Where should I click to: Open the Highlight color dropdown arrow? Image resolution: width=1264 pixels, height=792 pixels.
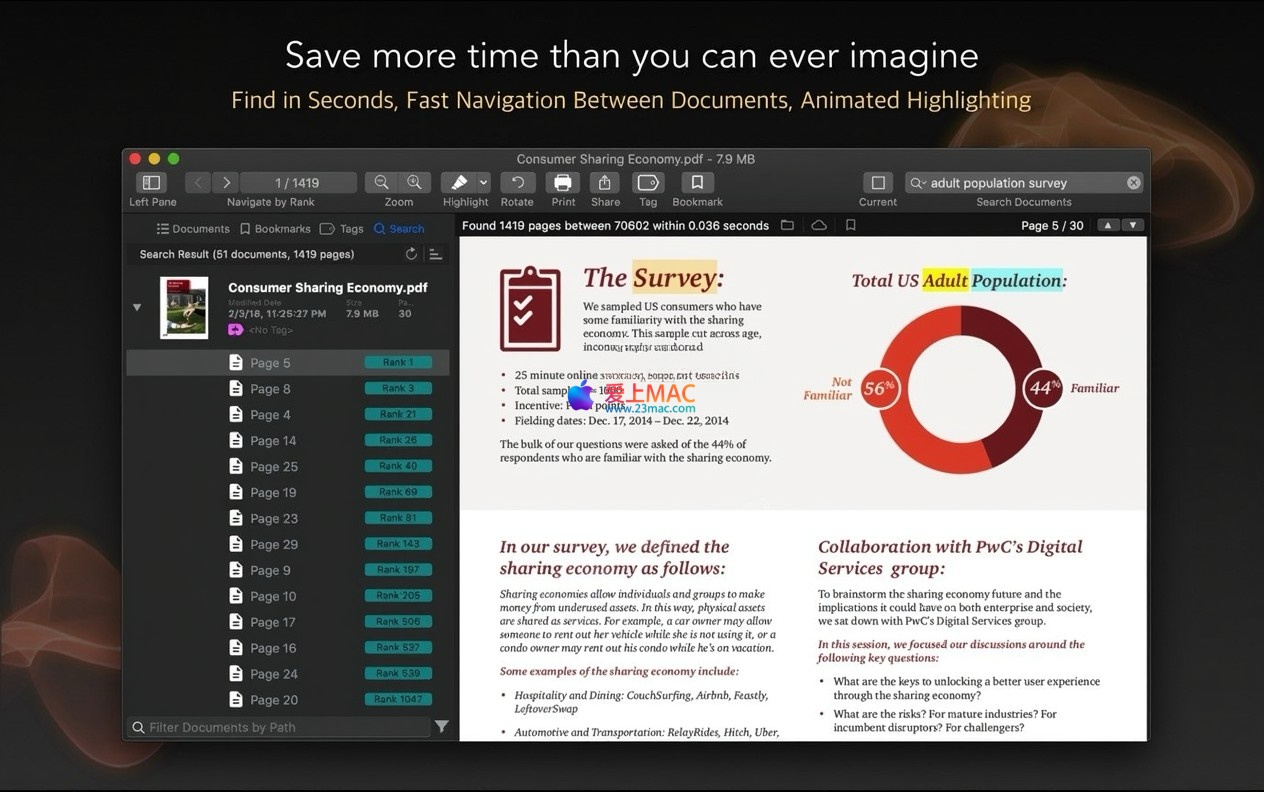[x=484, y=183]
